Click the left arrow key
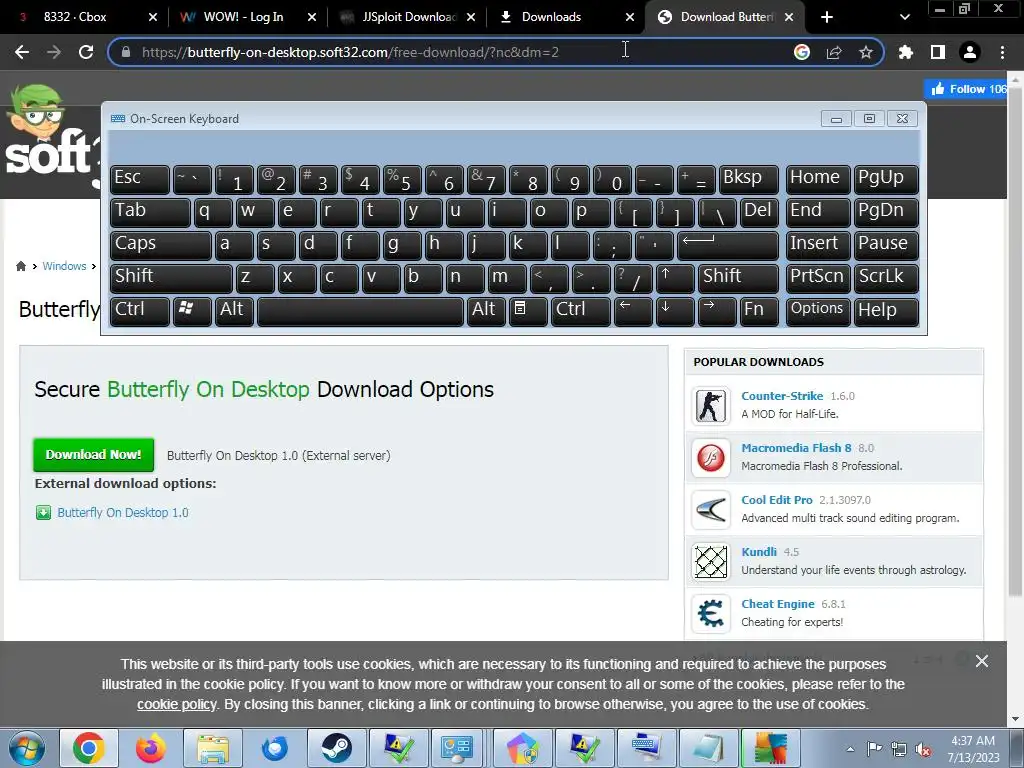The image size is (1024, 768). click(x=633, y=312)
